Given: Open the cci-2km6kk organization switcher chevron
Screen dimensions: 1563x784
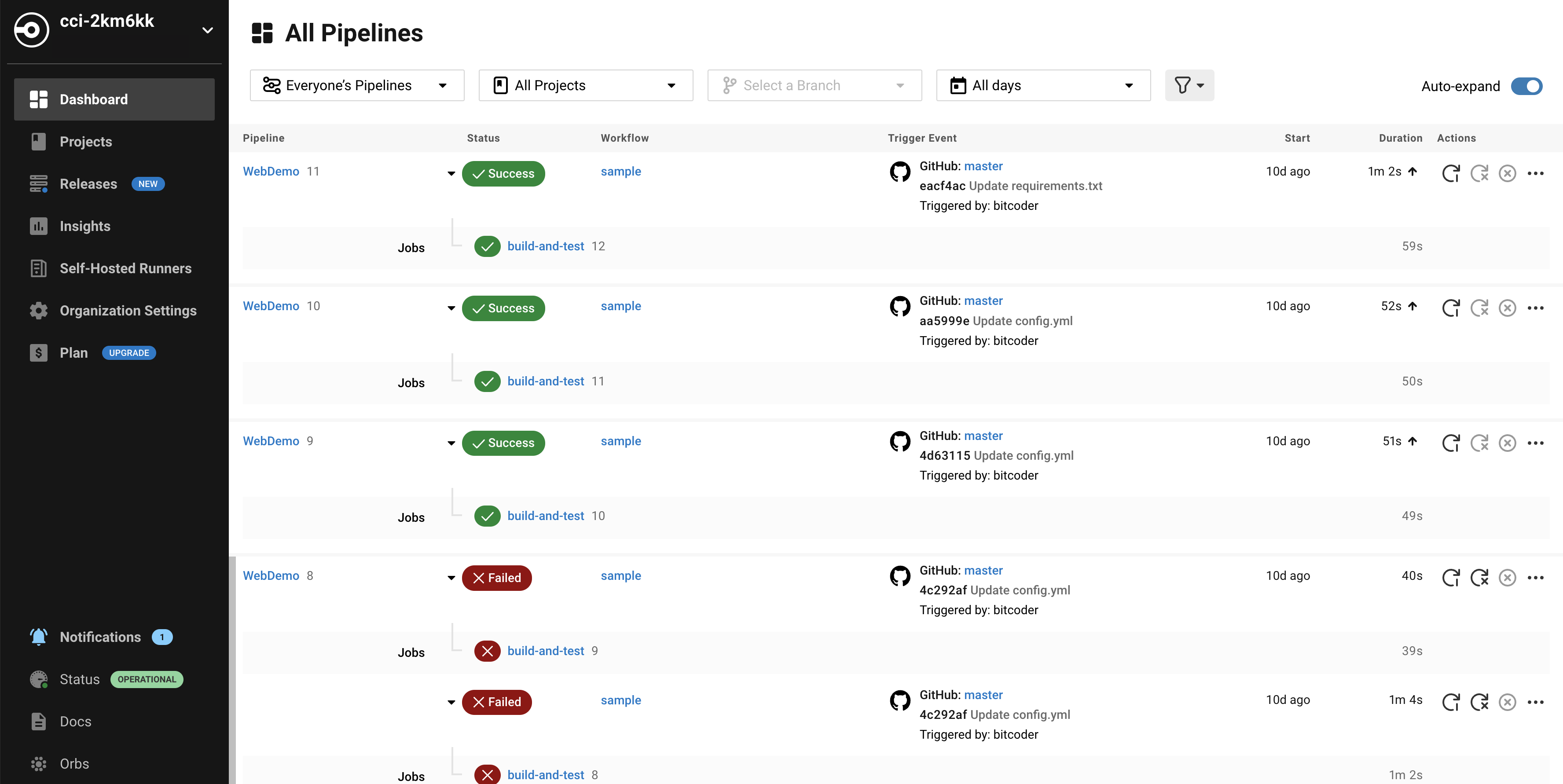Looking at the screenshot, I should coord(208,30).
